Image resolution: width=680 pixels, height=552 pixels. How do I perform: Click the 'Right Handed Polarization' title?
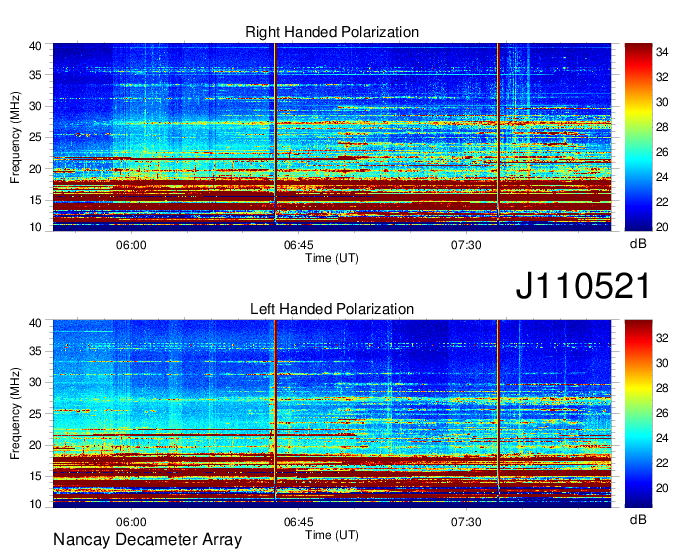pyautogui.click(x=332, y=32)
